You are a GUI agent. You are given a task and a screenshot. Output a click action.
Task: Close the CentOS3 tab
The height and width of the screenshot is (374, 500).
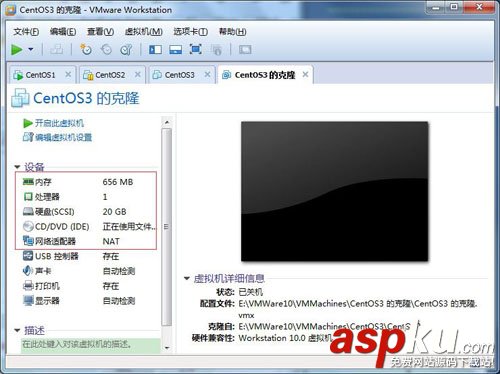tap(207, 74)
